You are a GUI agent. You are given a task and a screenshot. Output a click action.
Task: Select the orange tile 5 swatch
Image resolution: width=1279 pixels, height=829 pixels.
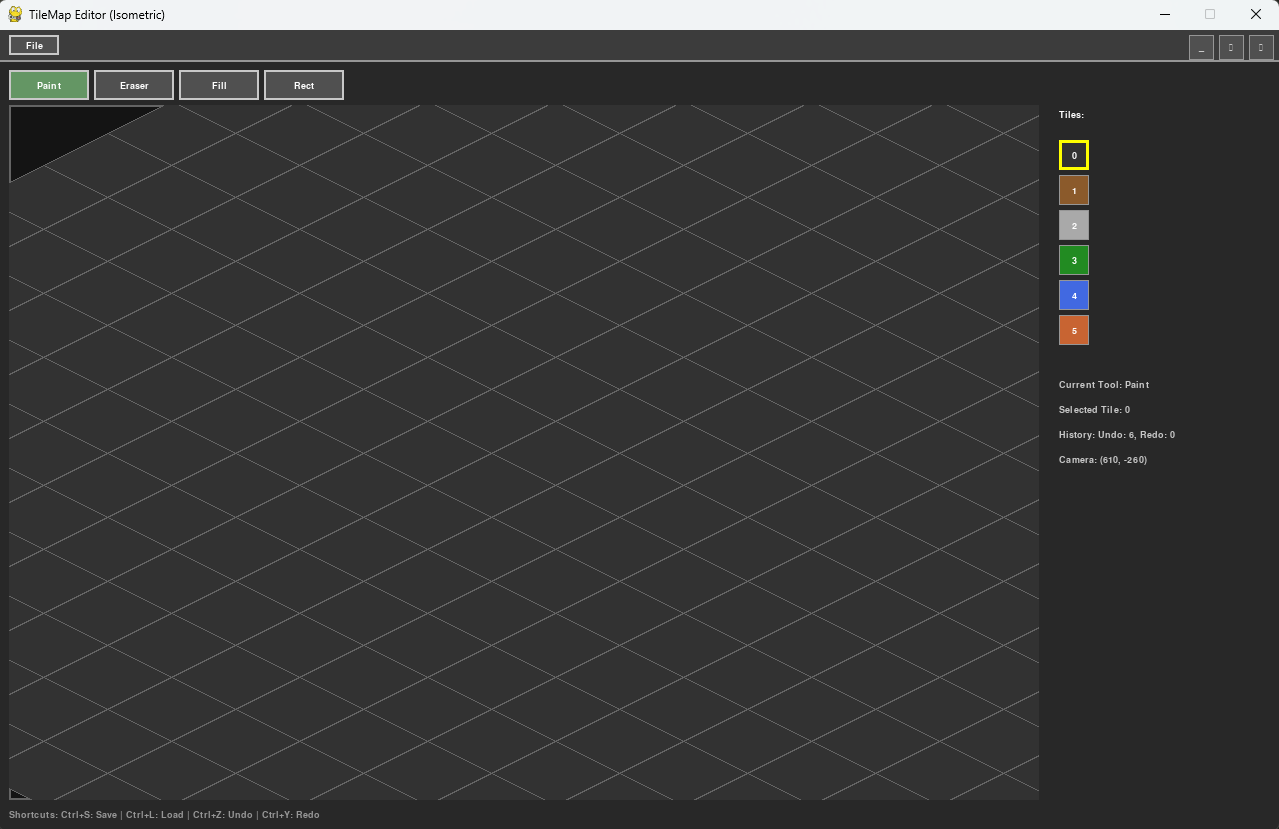pyautogui.click(x=1074, y=330)
